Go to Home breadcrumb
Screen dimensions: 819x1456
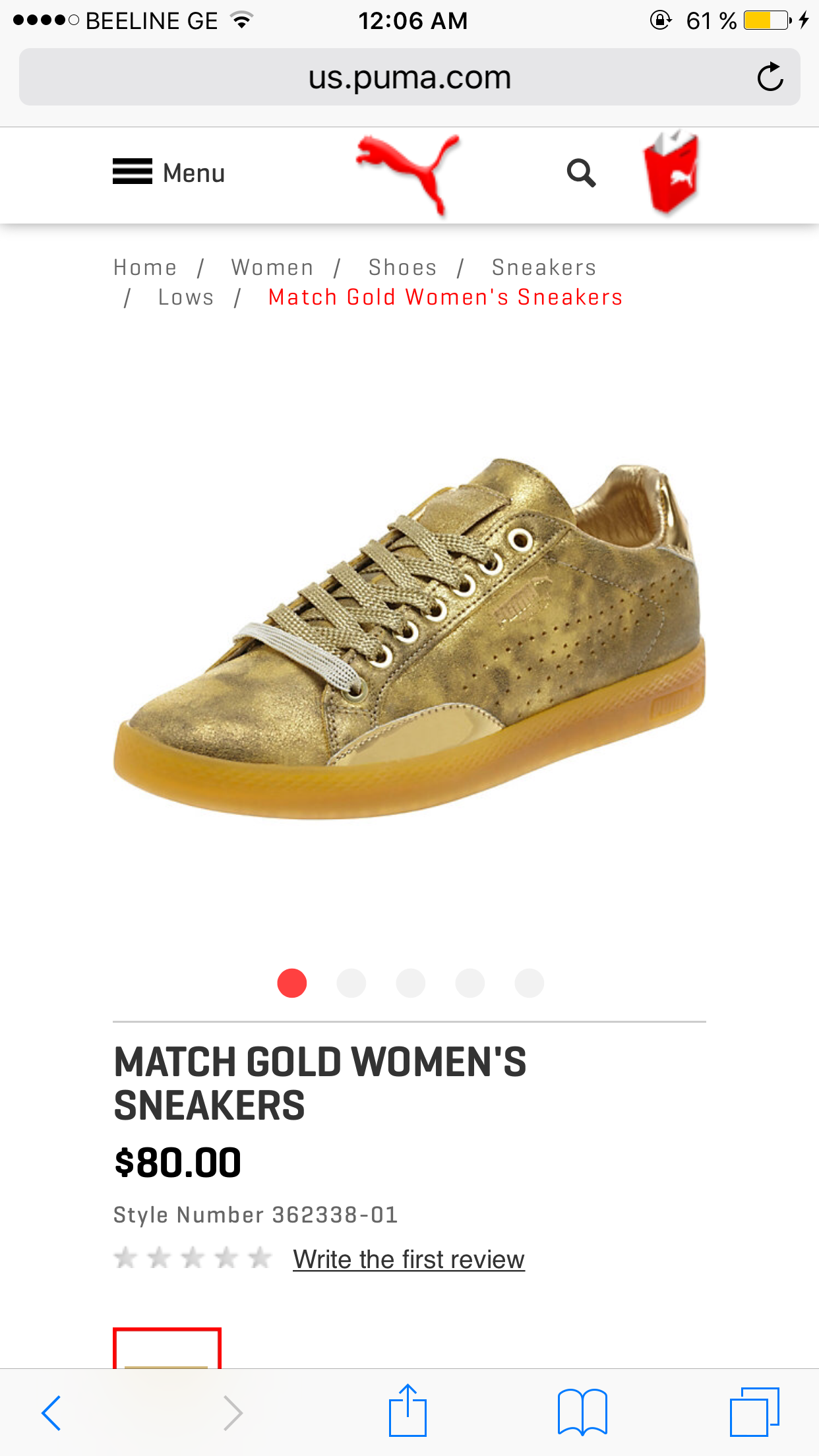145,267
